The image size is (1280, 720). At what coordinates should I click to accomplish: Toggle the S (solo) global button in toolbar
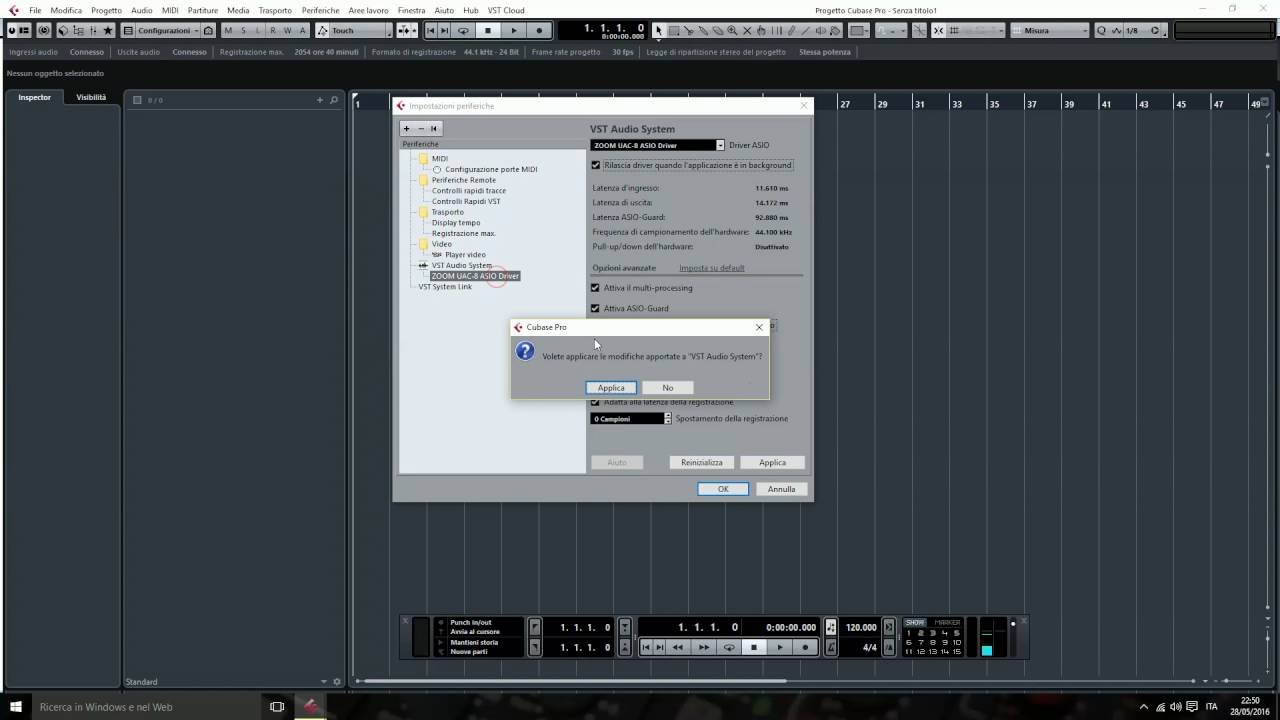243,30
